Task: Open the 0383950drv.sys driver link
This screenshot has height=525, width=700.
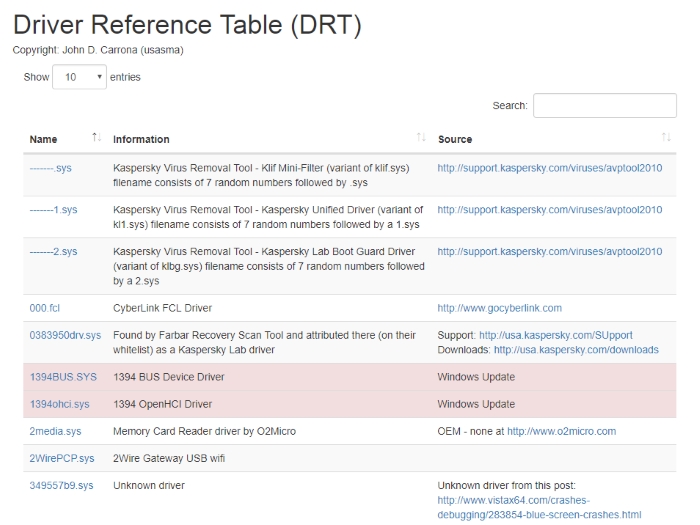Action: (65, 335)
